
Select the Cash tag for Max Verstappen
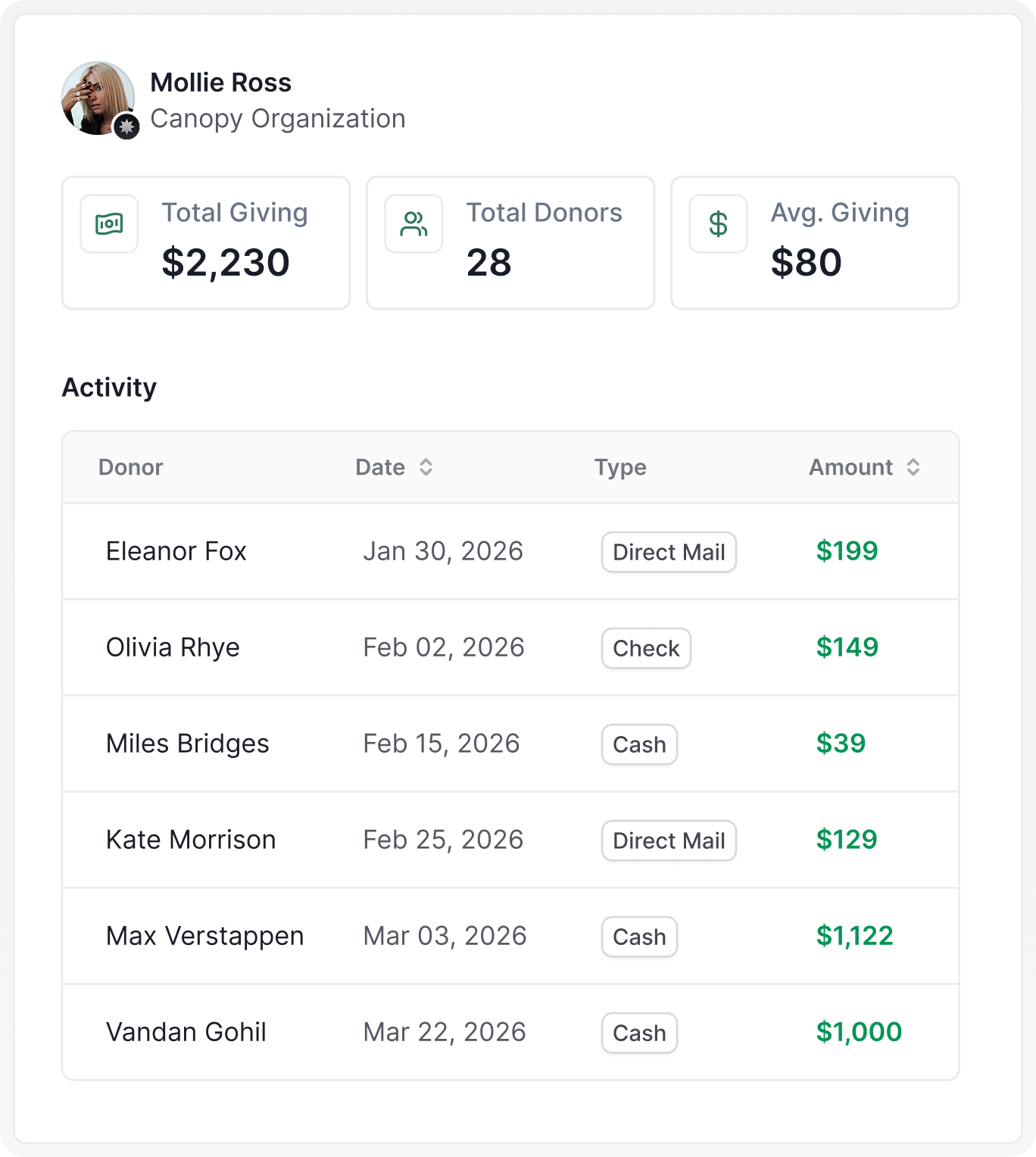pos(639,937)
